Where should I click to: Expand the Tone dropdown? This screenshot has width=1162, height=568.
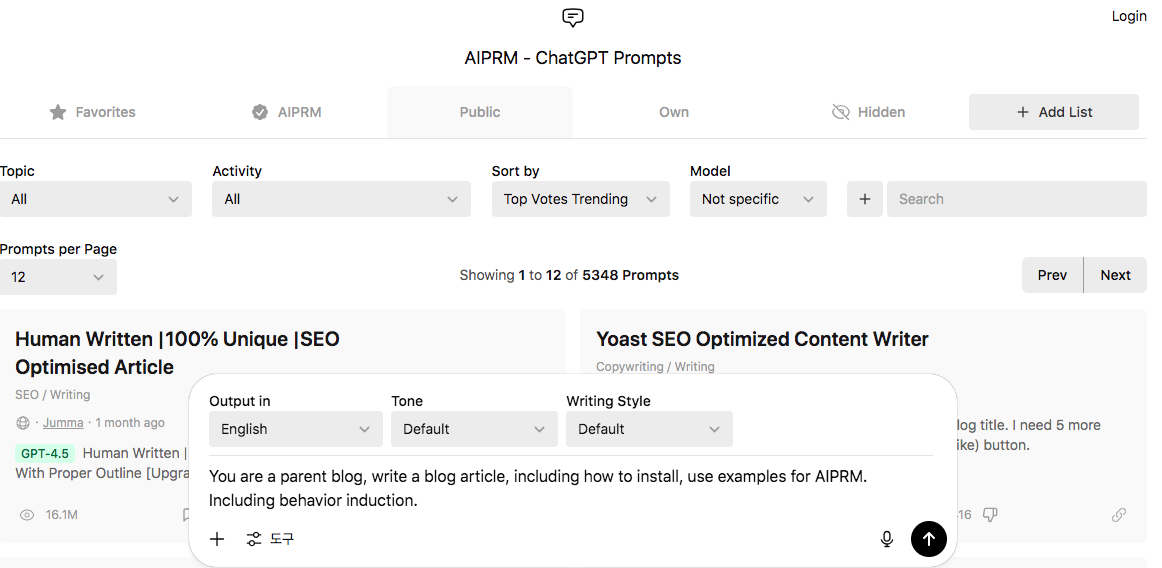(x=474, y=429)
